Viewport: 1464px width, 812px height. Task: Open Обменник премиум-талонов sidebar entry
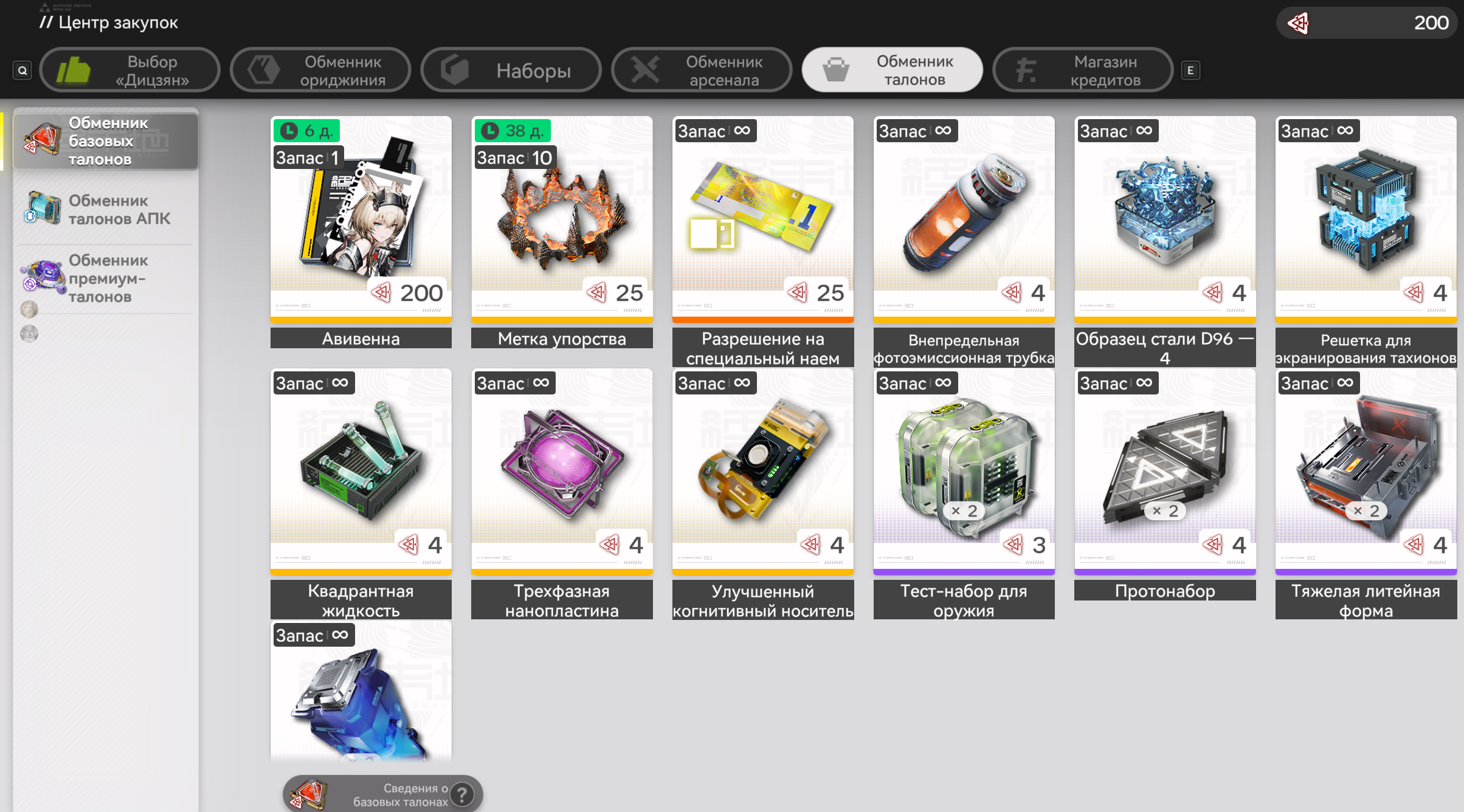(x=106, y=278)
